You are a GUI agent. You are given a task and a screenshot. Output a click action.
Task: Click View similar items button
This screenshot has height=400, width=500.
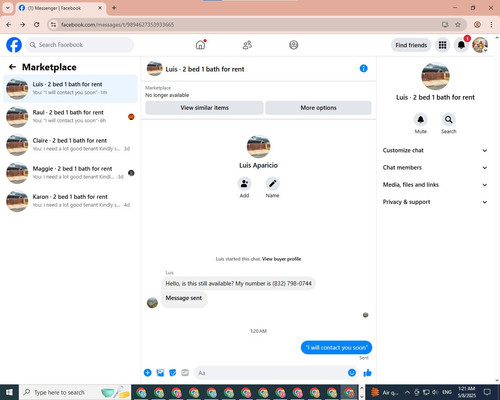204,108
